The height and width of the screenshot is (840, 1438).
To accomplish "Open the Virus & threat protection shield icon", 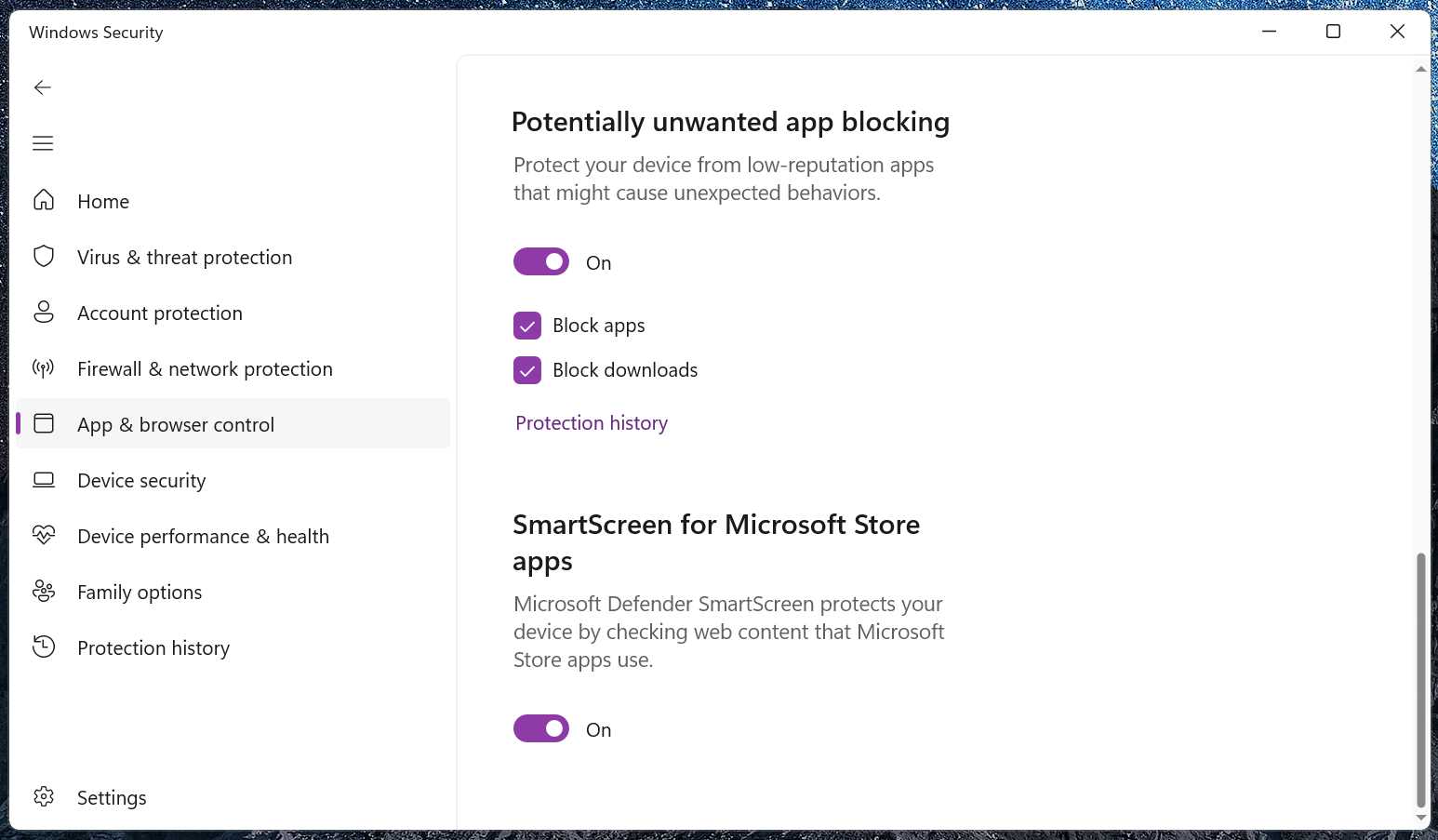I will (x=44, y=257).
